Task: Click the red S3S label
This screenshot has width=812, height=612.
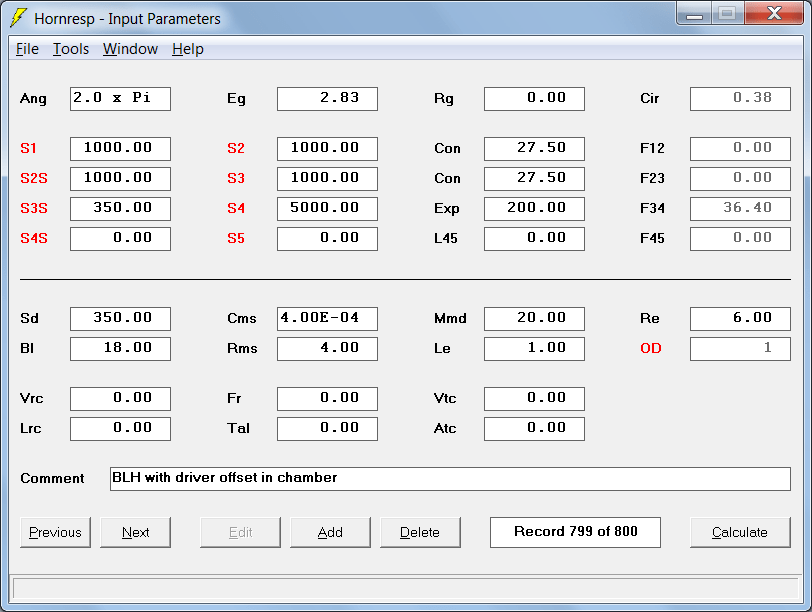Action: 34,209
